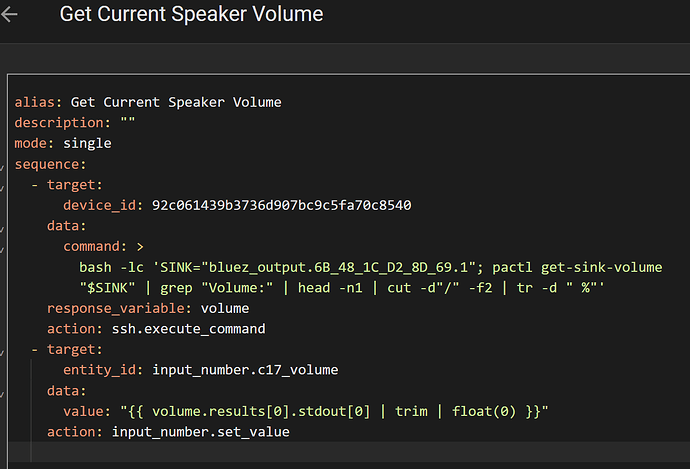Click 'ssh.execute_command' action value
The width and height of the screenshot is (690, 469).
click(188, 329)
